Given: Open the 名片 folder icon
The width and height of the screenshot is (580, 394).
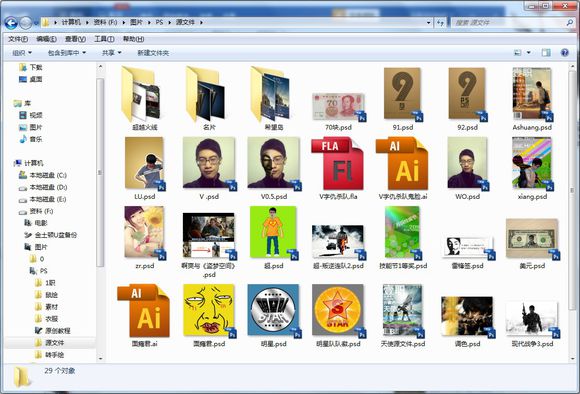Looking at the screenshot, I should pyautogui.click(x=206, y=94).
